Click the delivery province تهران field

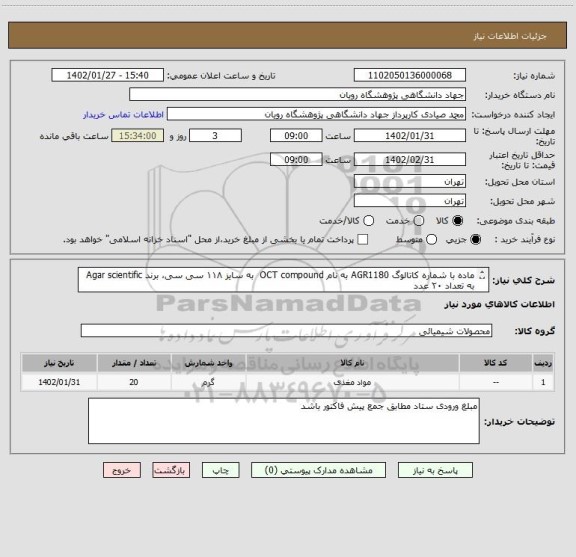coord(410,182)
